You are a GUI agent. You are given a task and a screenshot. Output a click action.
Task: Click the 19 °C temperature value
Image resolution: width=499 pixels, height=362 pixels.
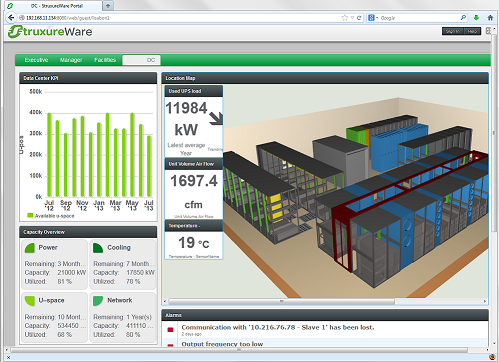click(x=194, y=243)
